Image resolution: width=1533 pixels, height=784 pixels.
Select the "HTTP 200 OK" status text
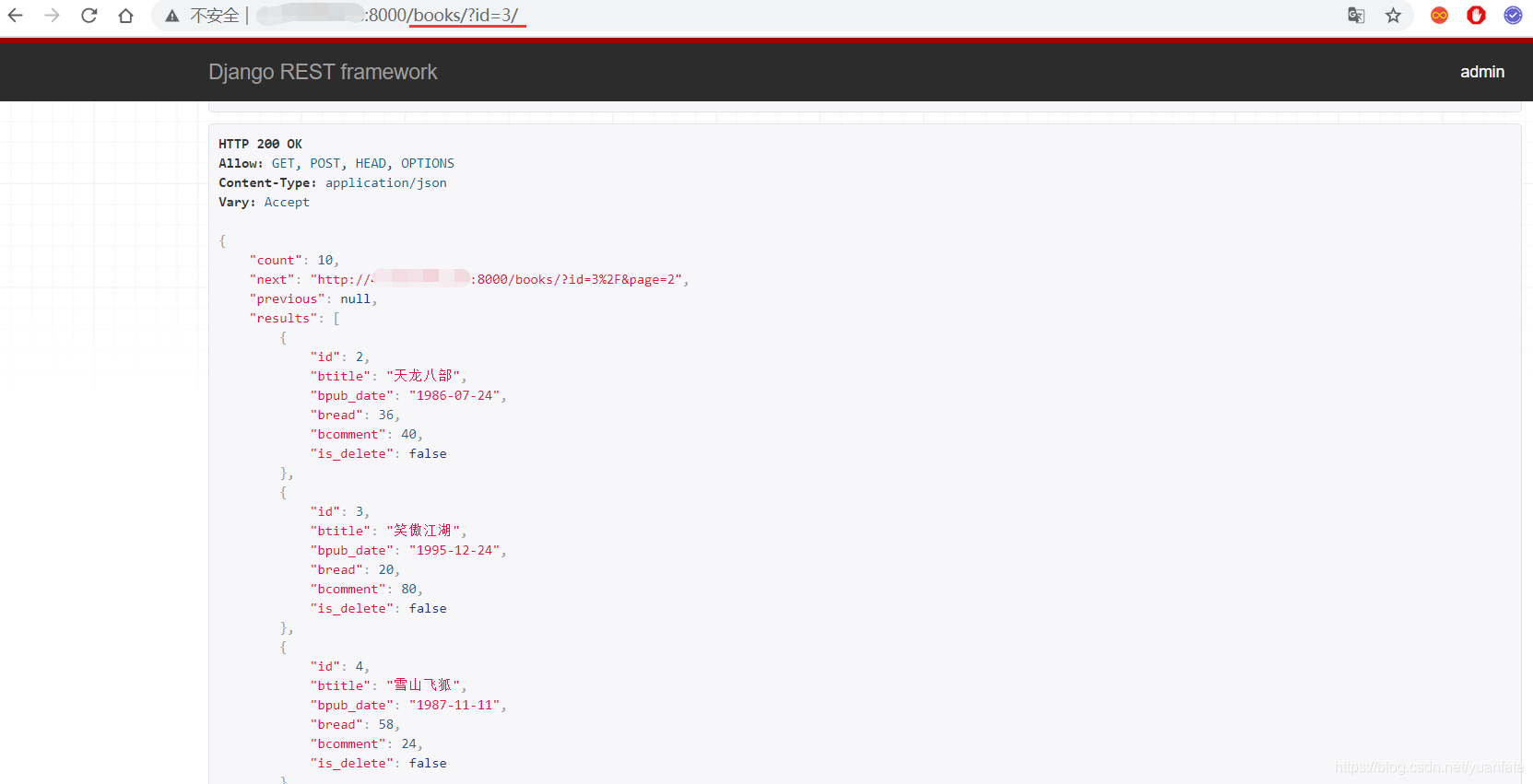(260, 144)
